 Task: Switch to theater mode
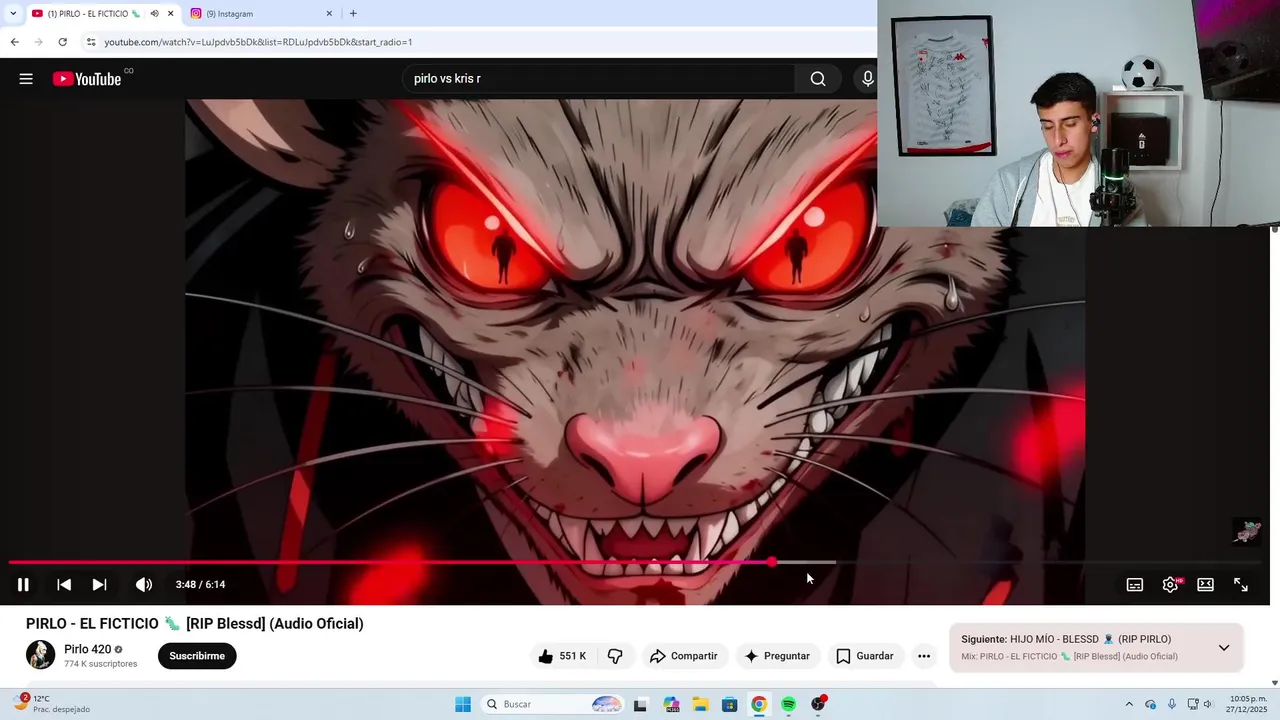coord(1205,585)
